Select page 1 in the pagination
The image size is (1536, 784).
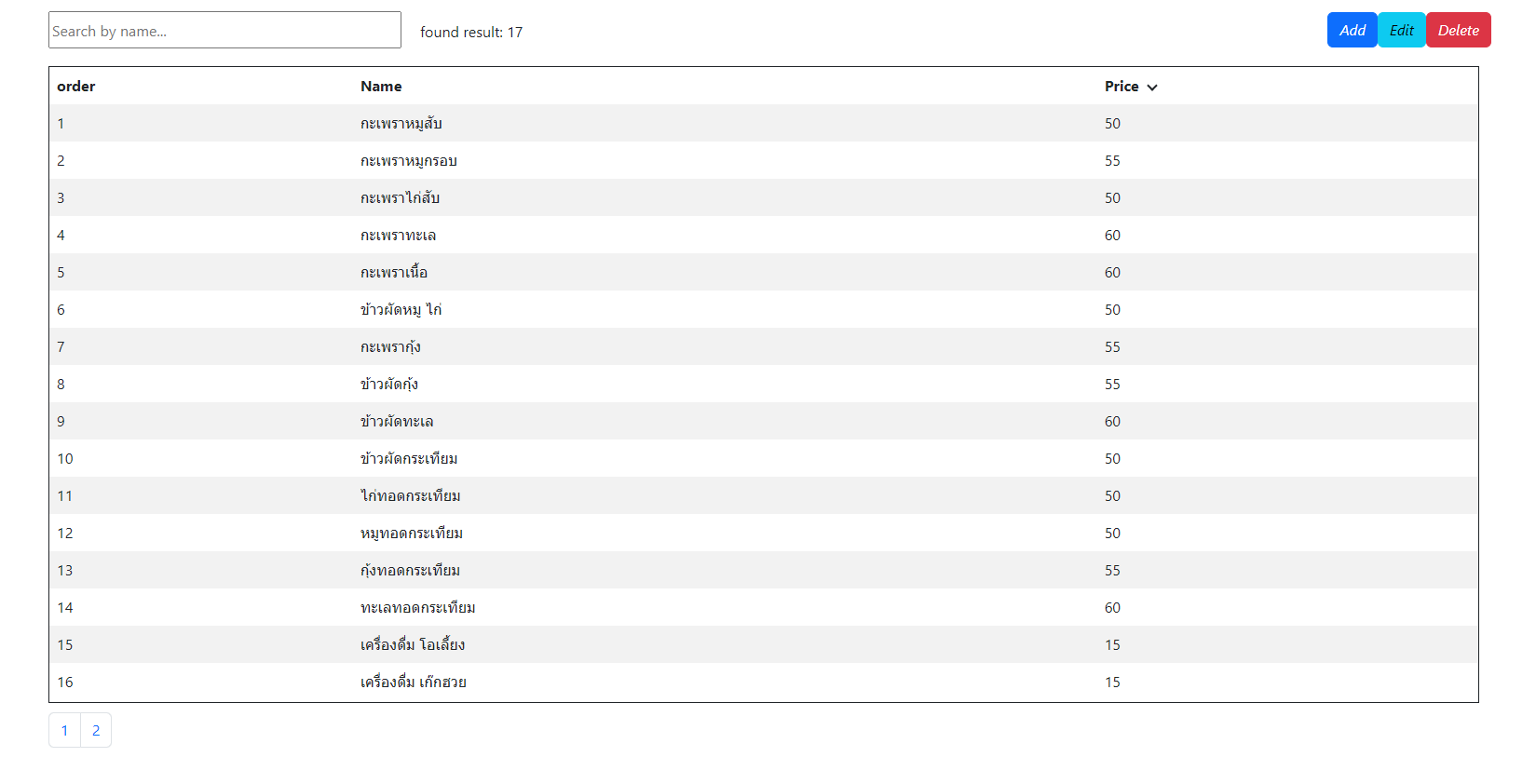point(64,730)
